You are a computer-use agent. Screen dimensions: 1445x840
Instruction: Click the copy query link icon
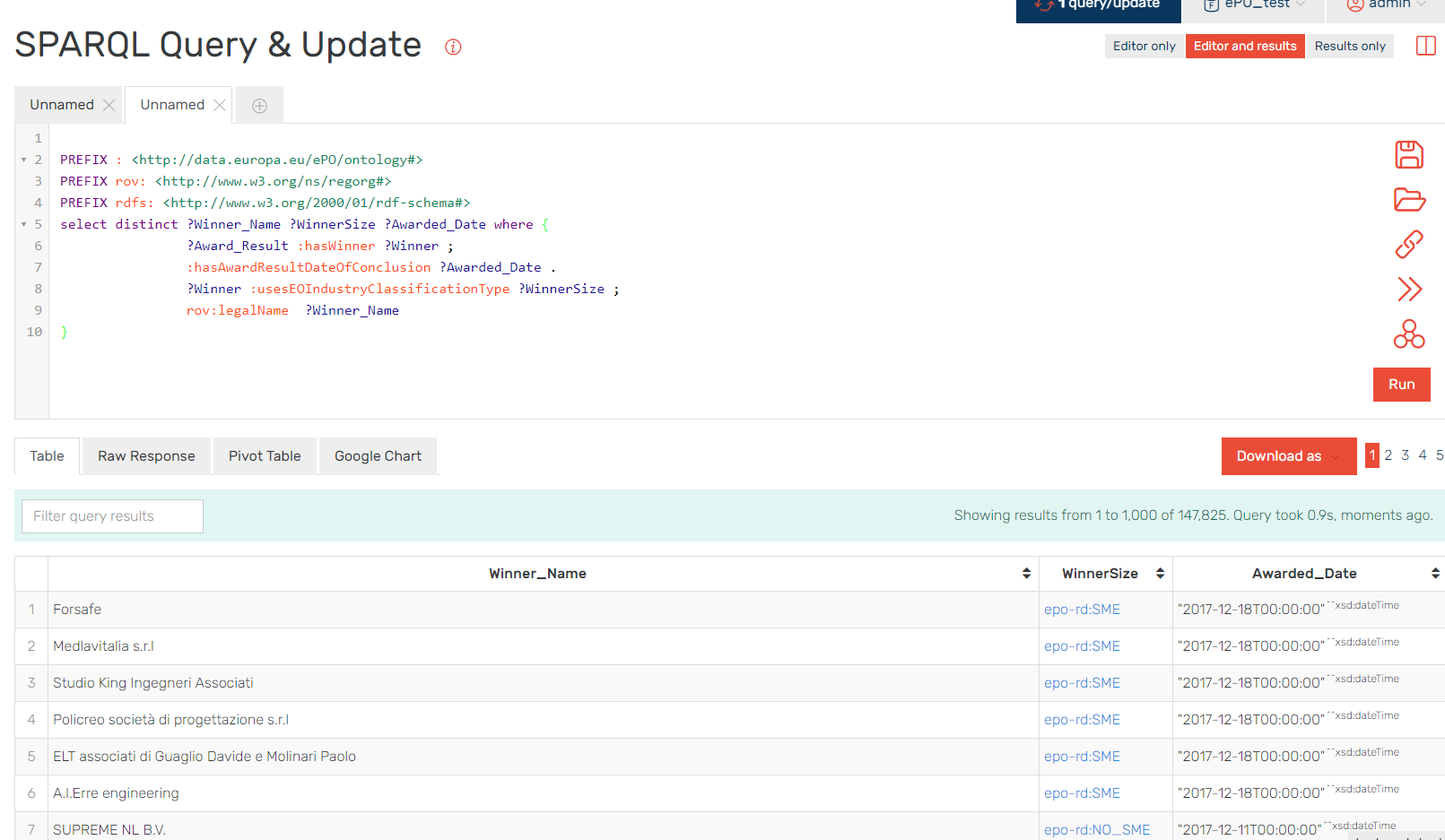click(1409, 244)
